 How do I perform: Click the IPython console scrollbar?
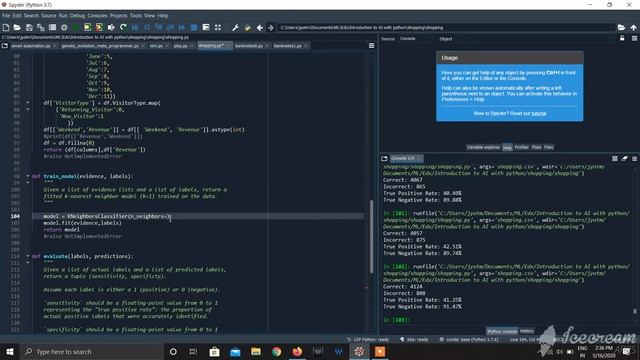tap(635, 311)
